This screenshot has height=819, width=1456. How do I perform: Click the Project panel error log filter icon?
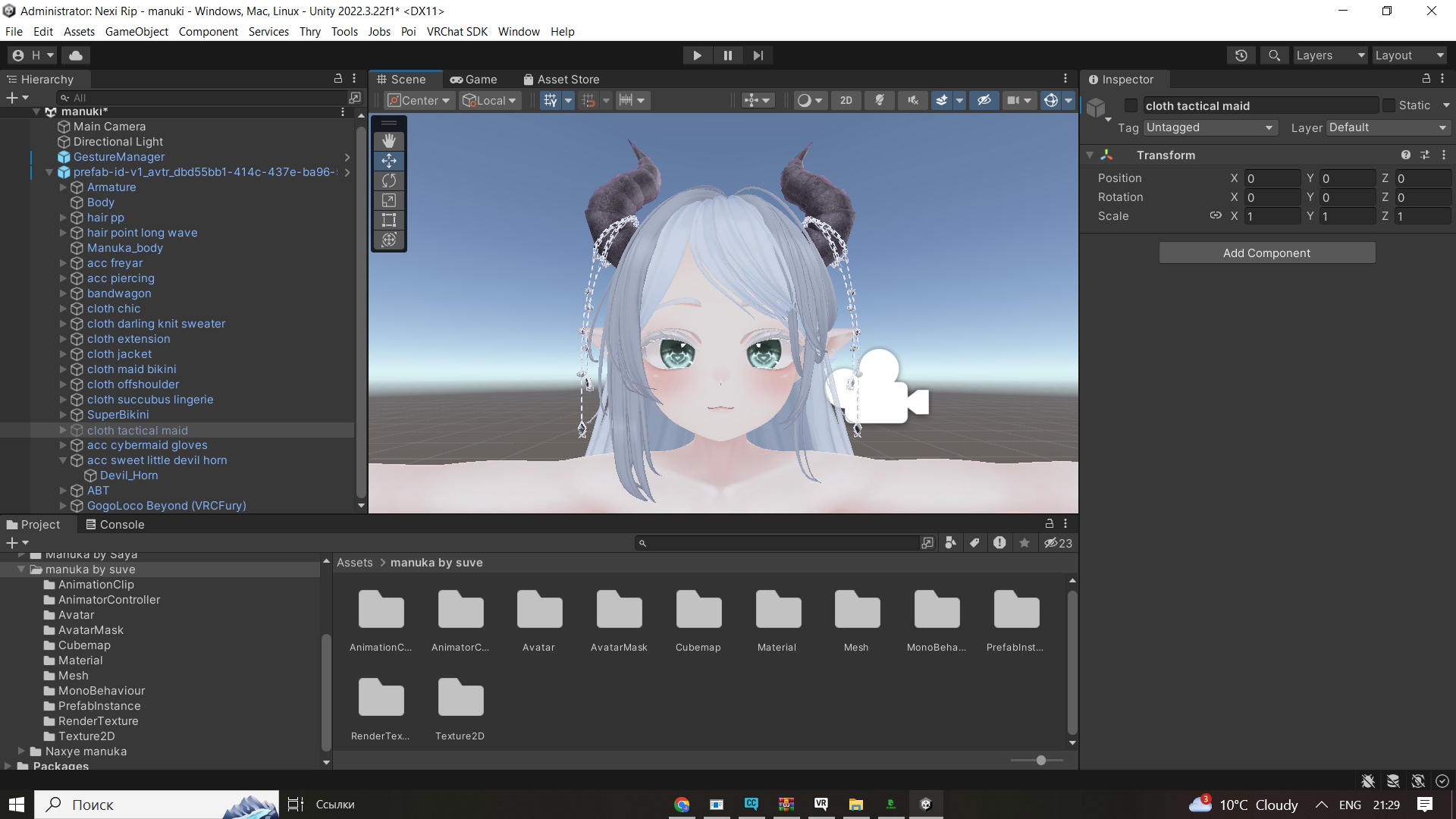click(999, 543)
